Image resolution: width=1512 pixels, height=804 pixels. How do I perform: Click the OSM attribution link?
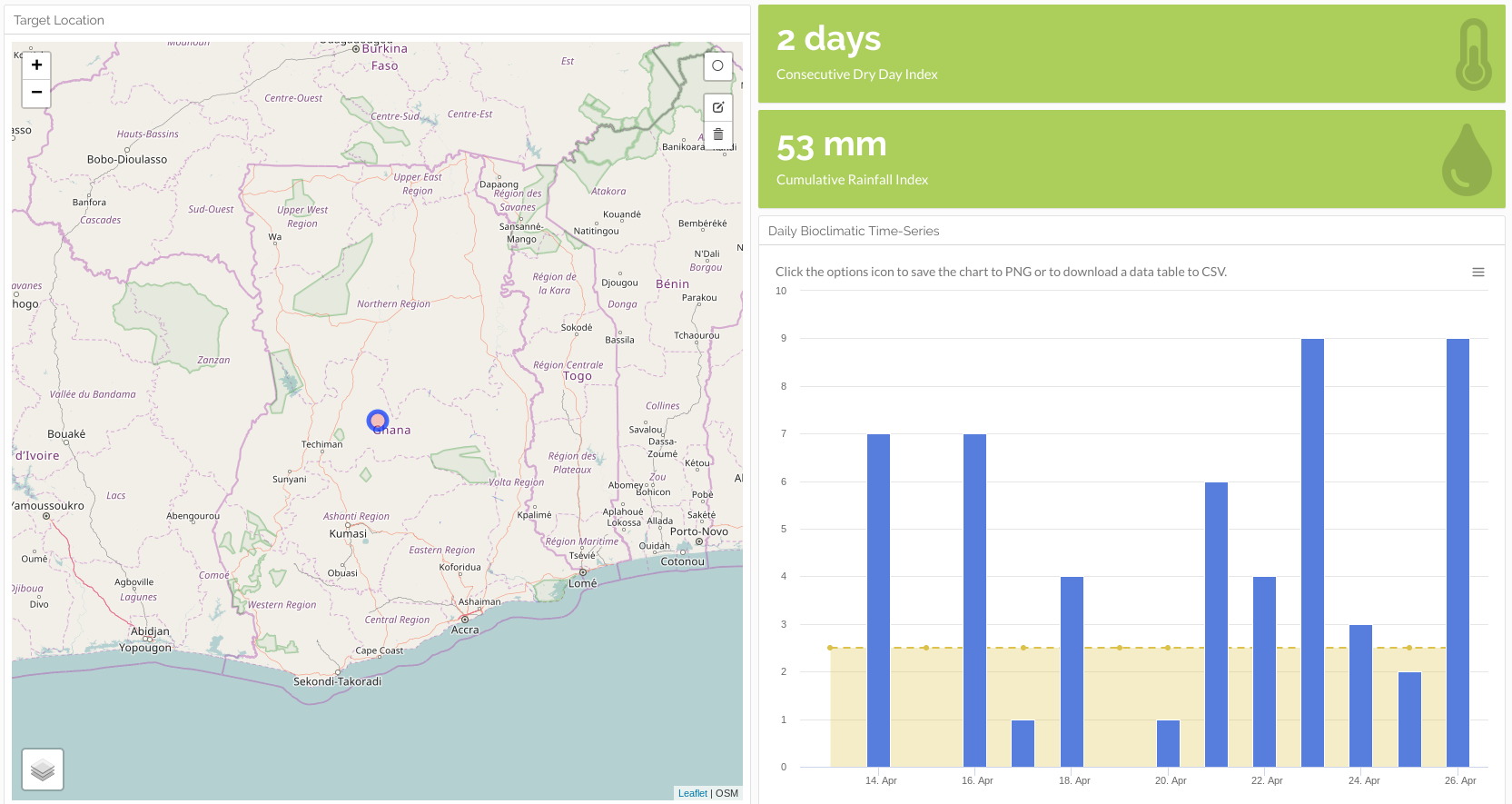pos(726,793)
